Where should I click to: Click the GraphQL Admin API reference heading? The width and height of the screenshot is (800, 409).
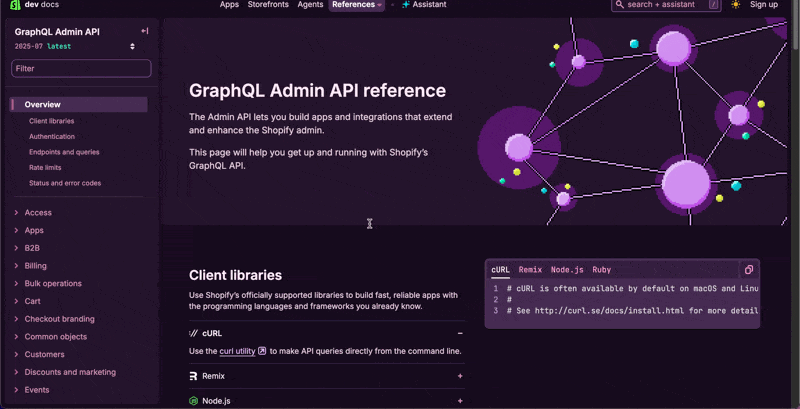click(x=317, y=91)
